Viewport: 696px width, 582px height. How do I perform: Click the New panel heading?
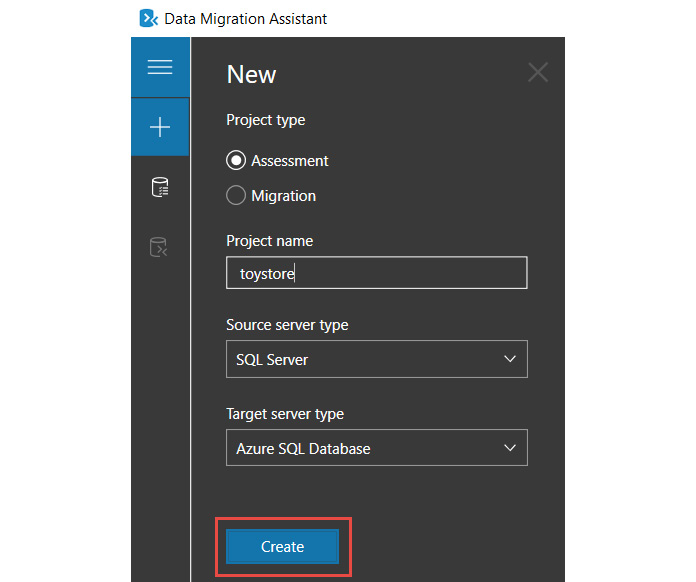click(252, 74)
